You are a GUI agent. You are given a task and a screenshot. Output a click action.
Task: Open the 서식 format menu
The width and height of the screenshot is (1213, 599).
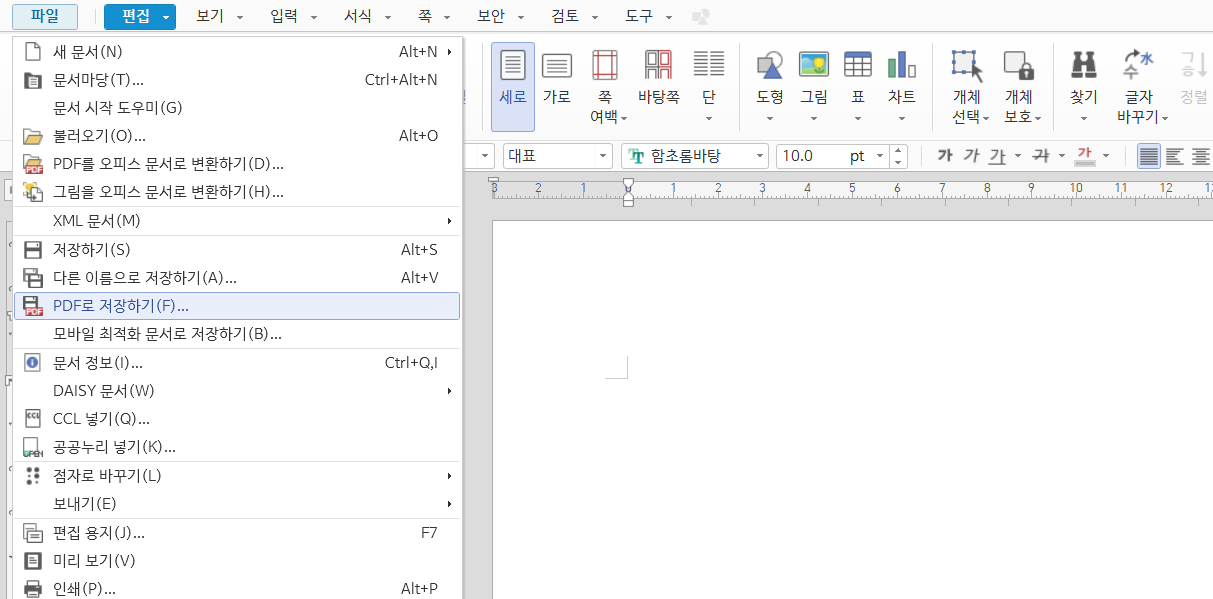[367, 16]
